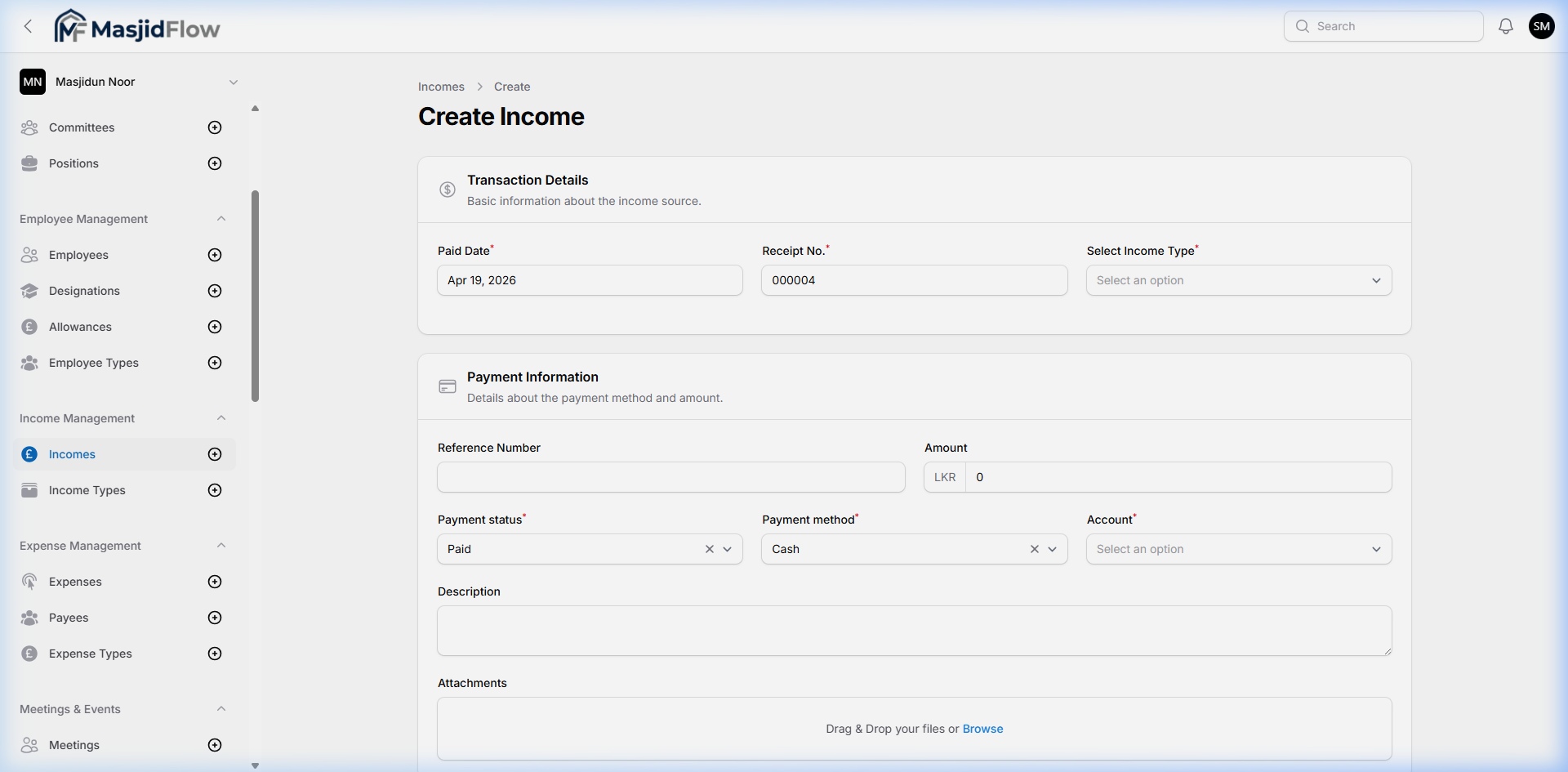Image resolution: width=1568 pixels, height=772 pixels.
Task: Add a new Expense using the plus icon
Action: (x=214, y=582)
